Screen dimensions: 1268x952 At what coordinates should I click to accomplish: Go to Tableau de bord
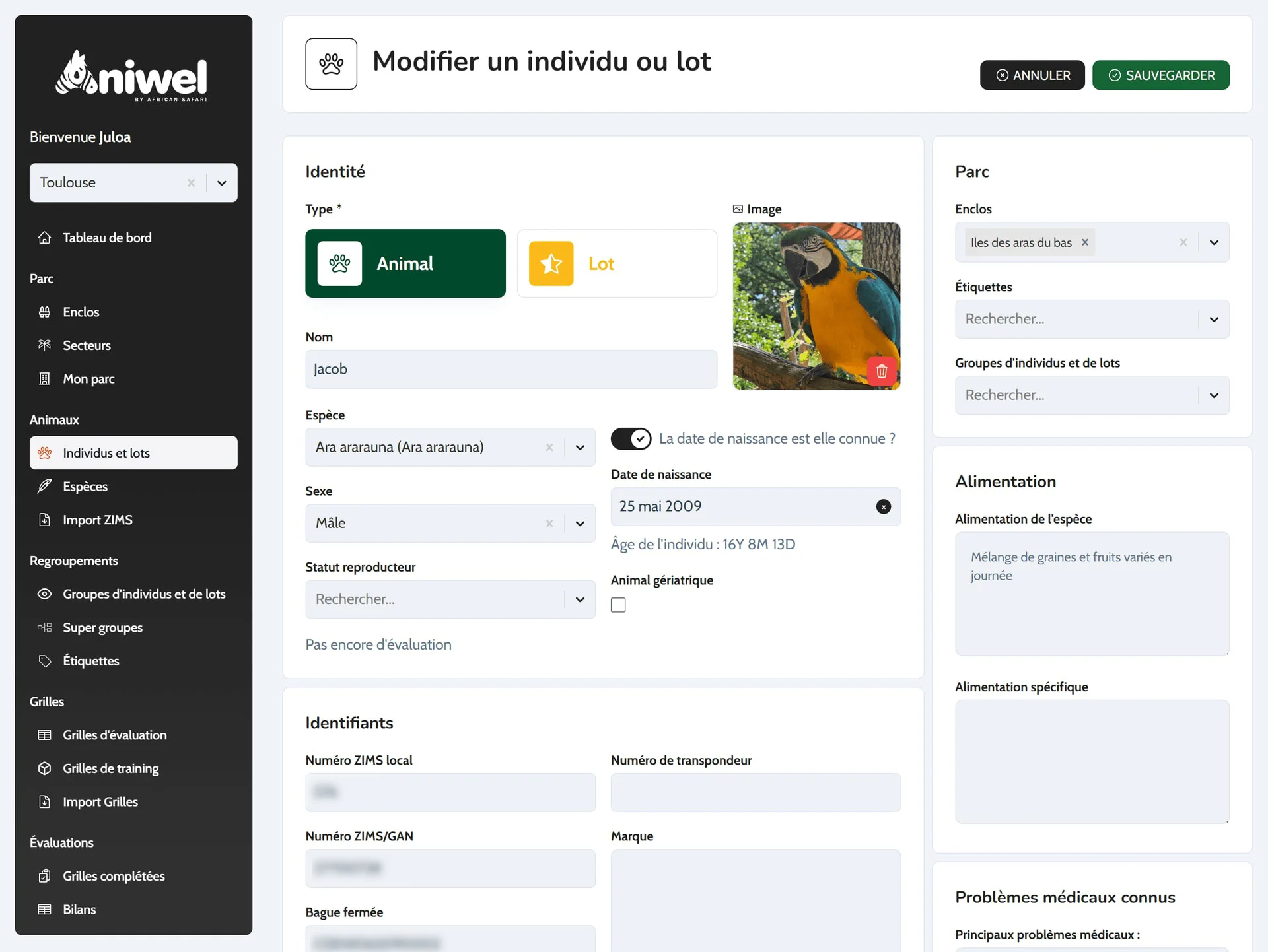point(107,238)
